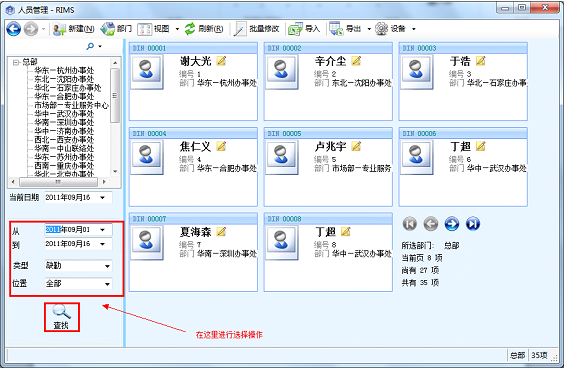
Task: Edit 谢大光 via the pencil icon
Action: (221, 61)
